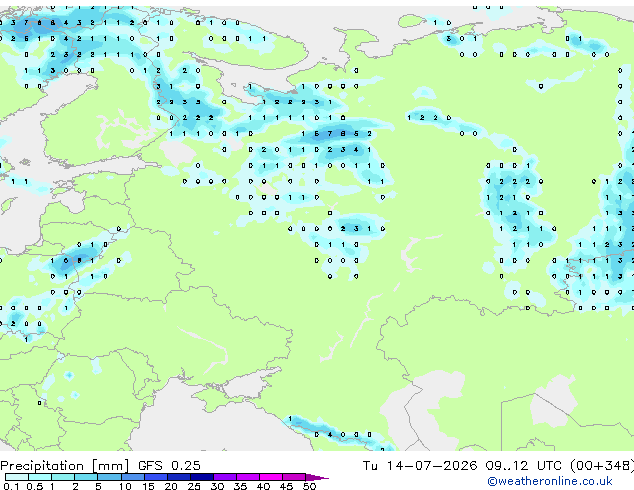Select the palest swatch between 0.1 and 0.5
Screen dimensions: 634x490
click(x=17, y=477)
